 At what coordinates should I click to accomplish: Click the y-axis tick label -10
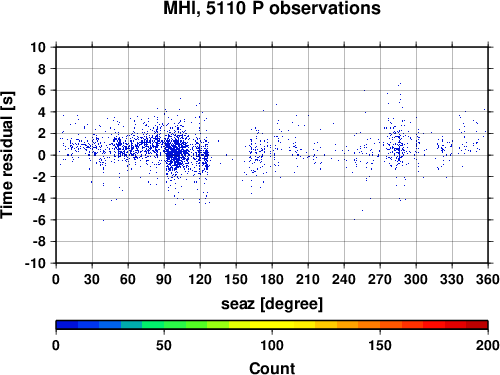click(x=36, y=263)
